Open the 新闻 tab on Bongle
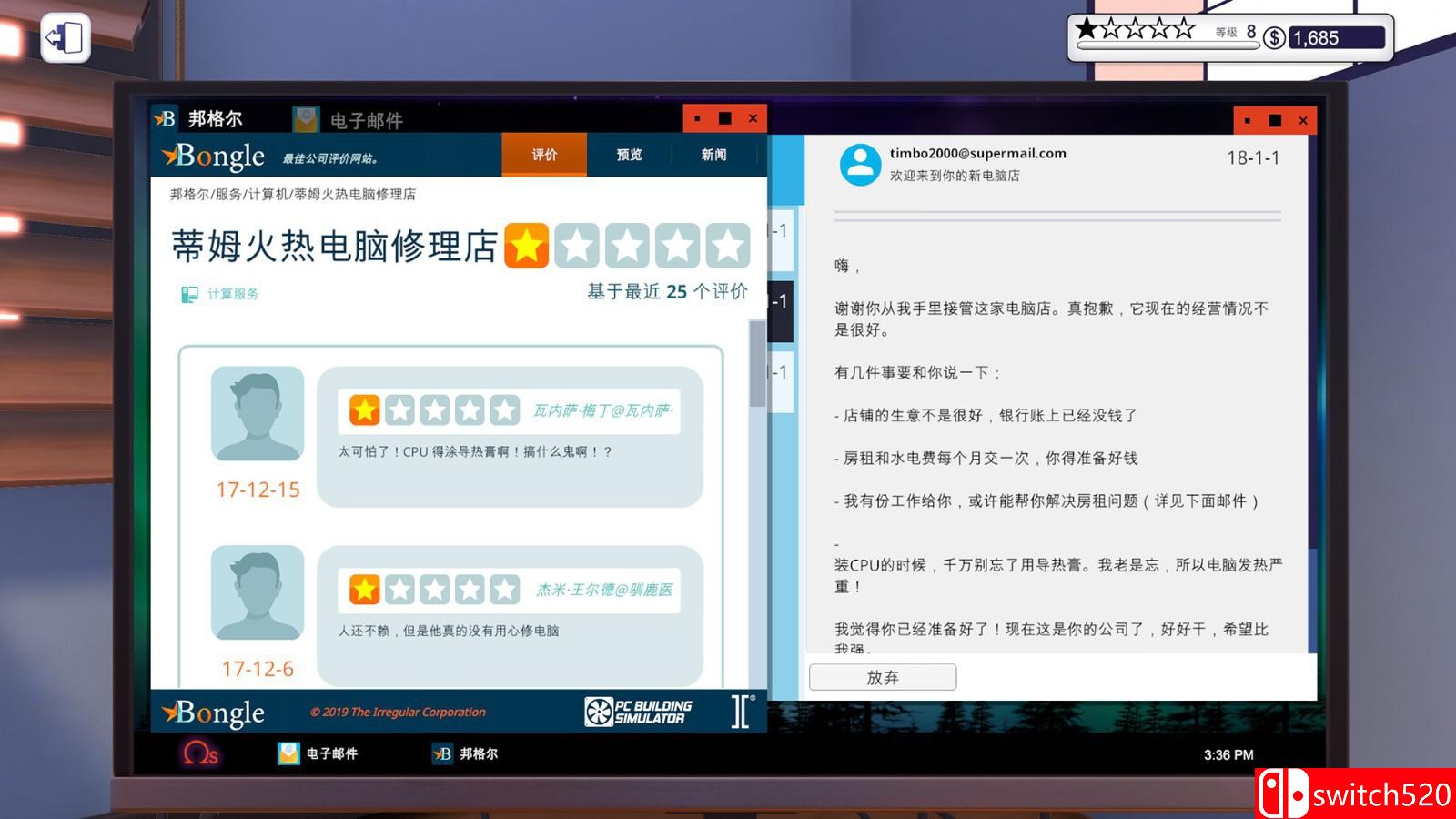Image resolution: width=1456 pixels, height=819 pixels. coord(713,155)
